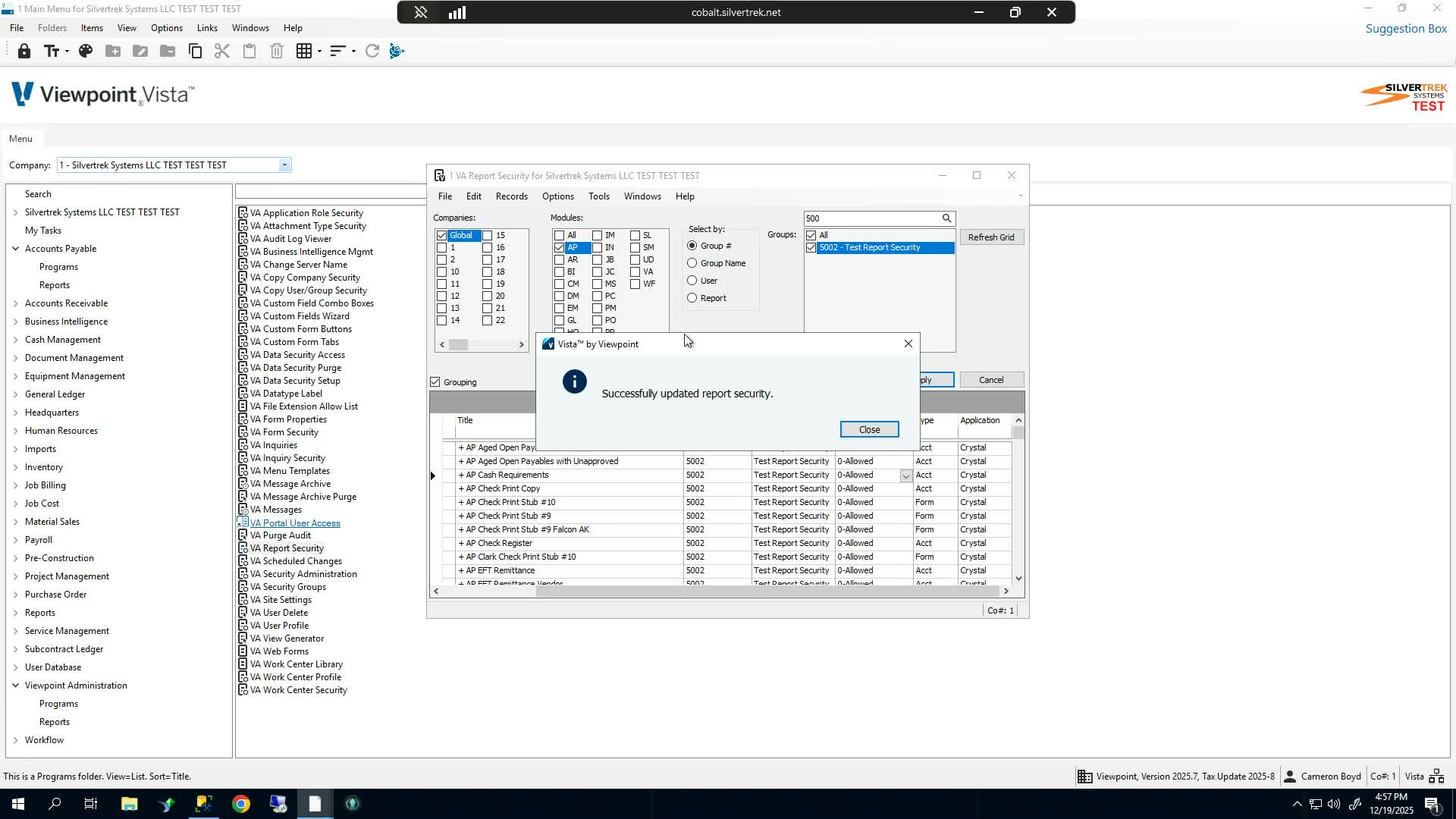Click the network icon in the status bar

(1436, 776)
